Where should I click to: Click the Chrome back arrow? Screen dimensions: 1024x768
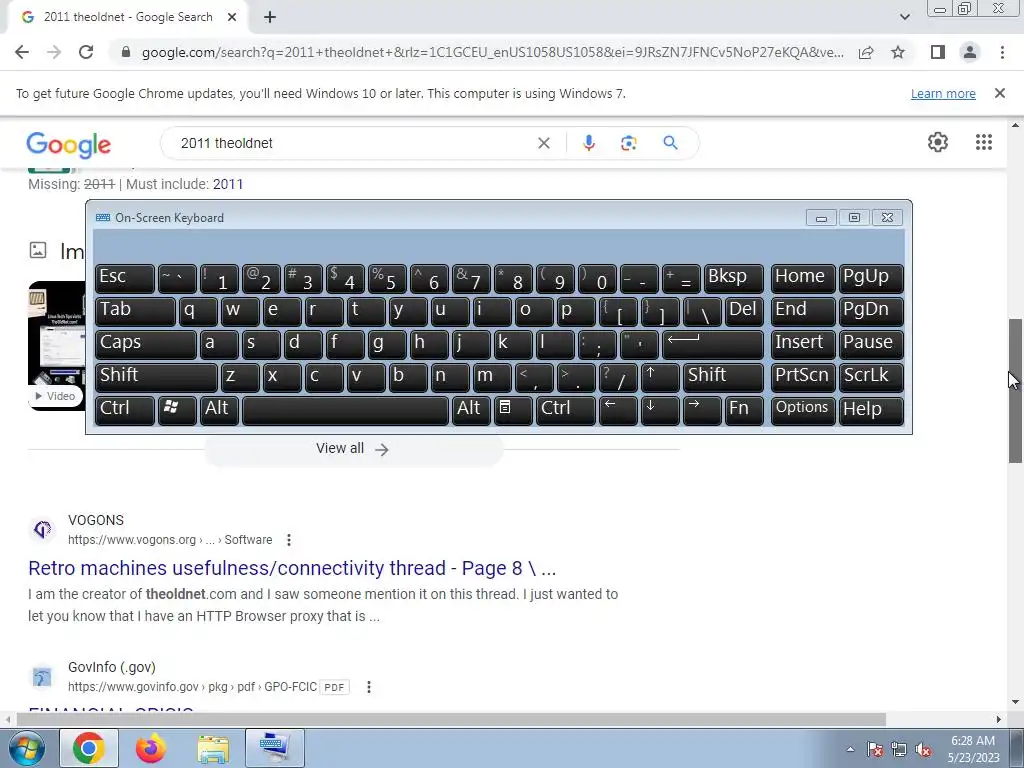click(22, 52)
